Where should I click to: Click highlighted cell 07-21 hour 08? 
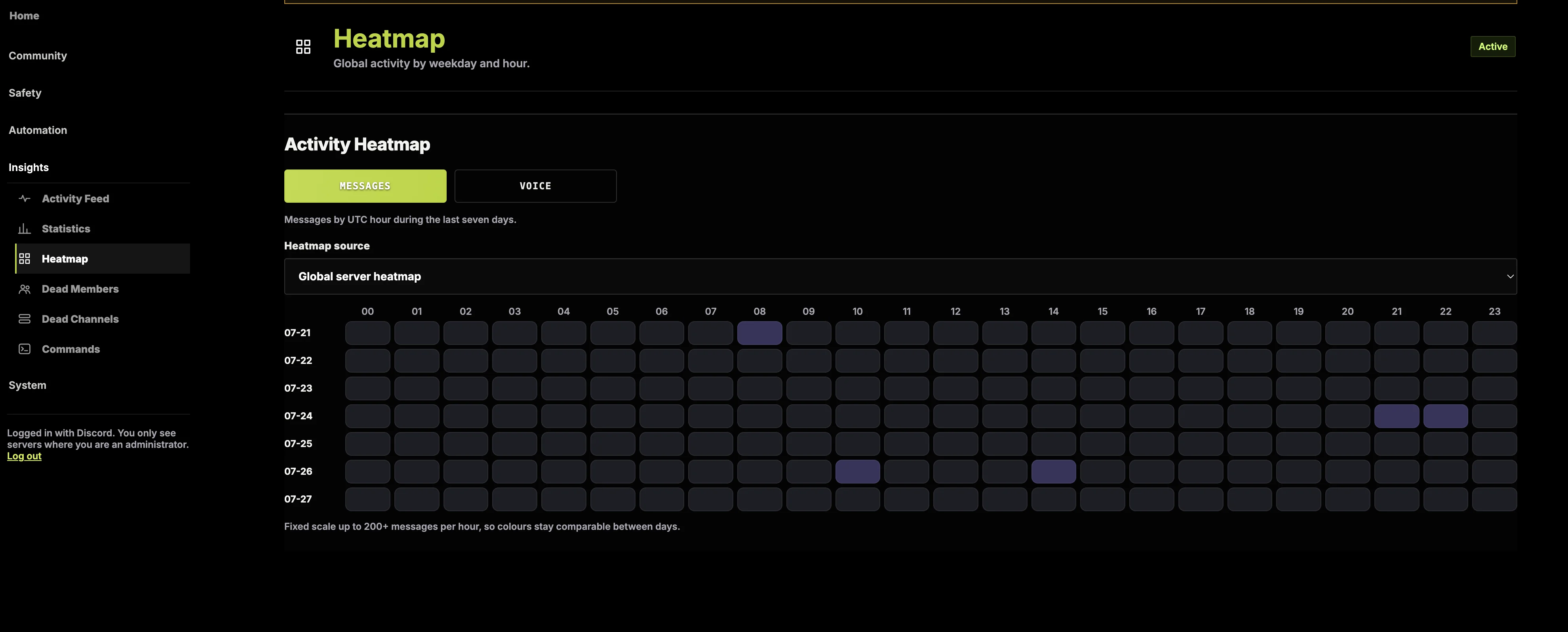[760, 333]
